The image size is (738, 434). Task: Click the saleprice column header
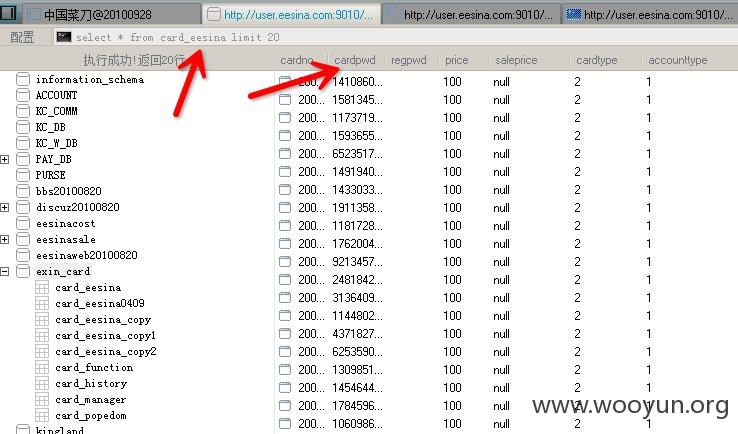[x=516, y=60]
